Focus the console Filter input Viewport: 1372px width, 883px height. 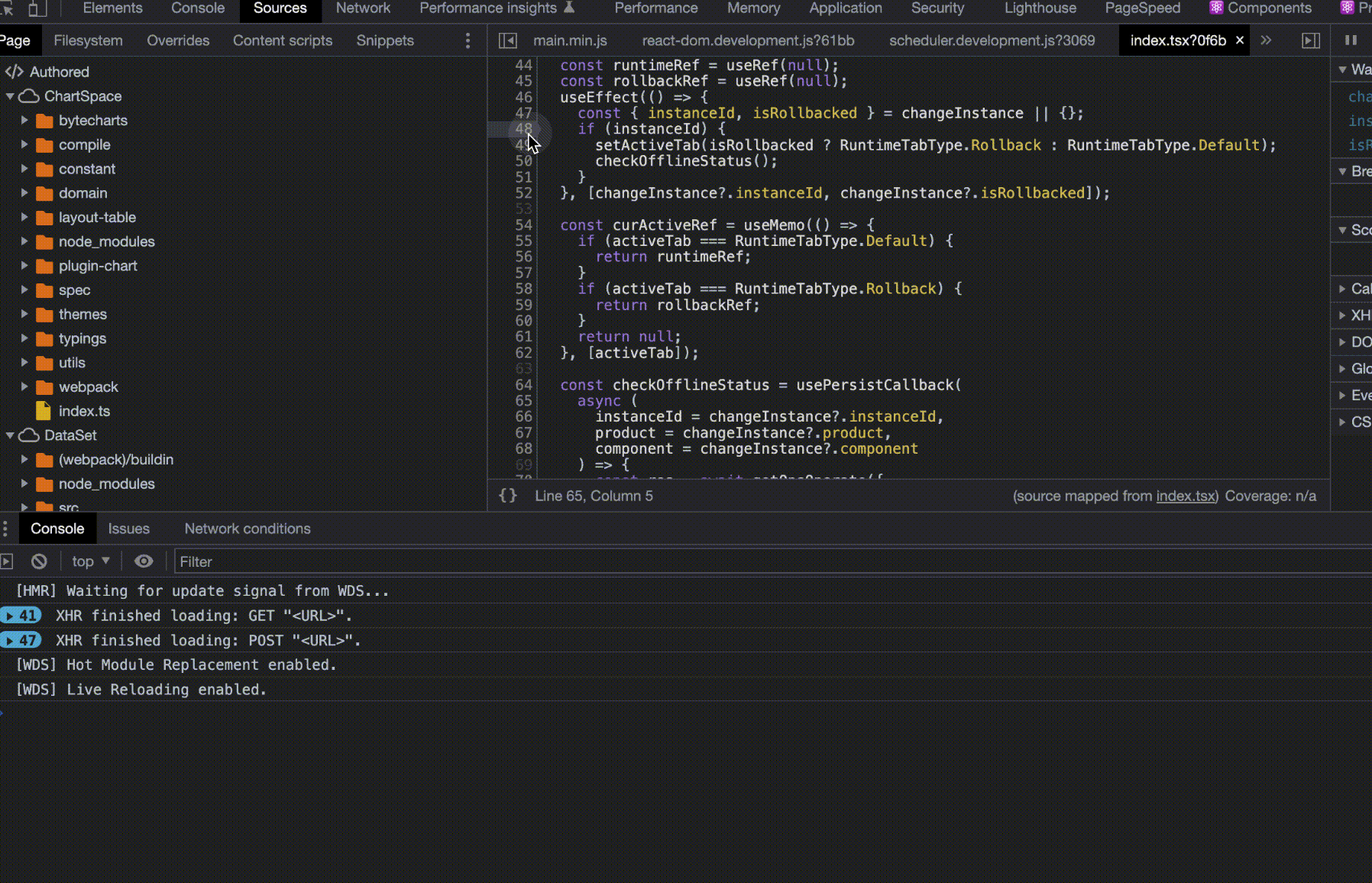[x=772, y=561]
